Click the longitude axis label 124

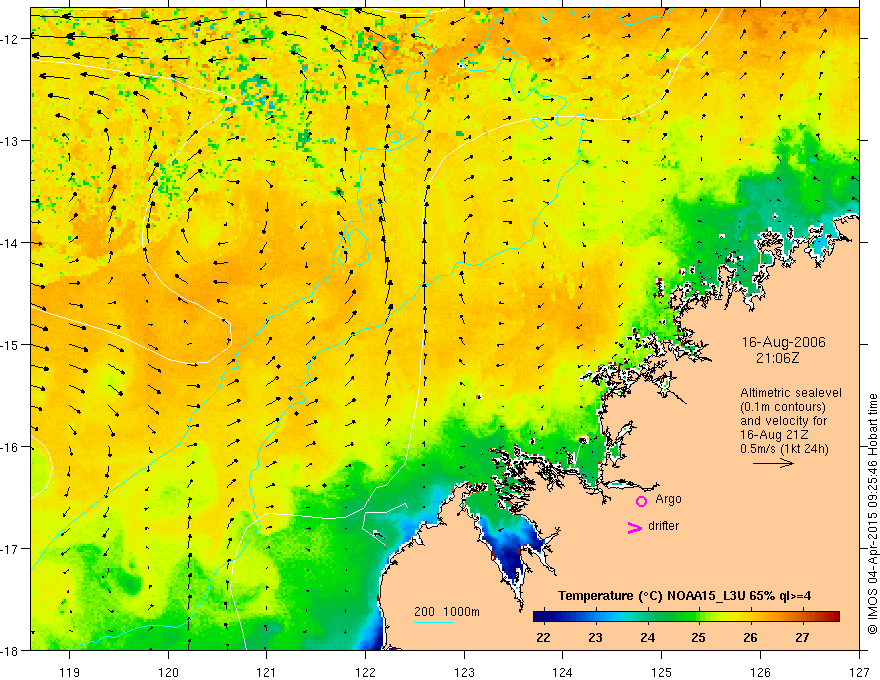click(x=563, y=673)
